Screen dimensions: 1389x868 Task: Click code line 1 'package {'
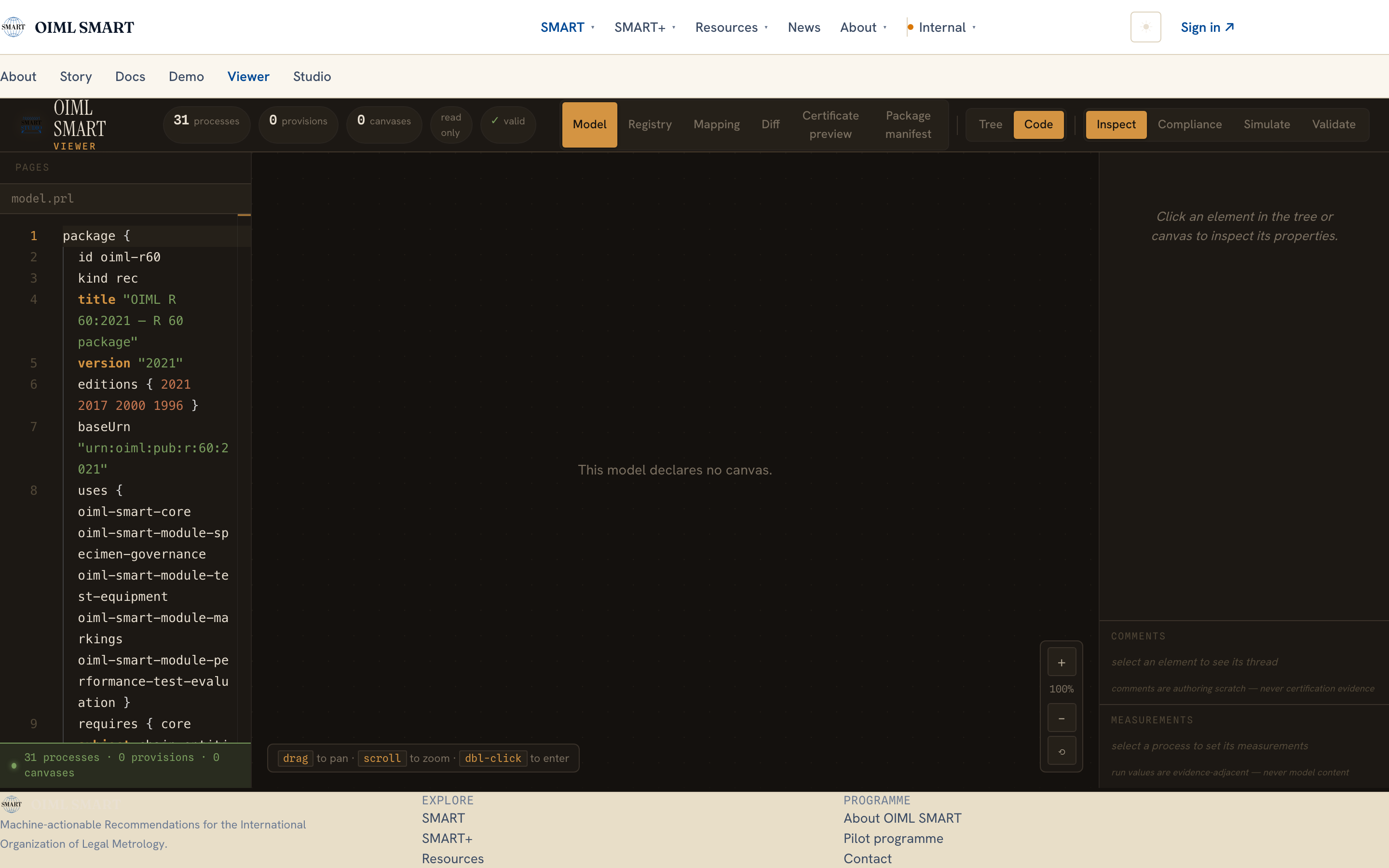(156, 236)
